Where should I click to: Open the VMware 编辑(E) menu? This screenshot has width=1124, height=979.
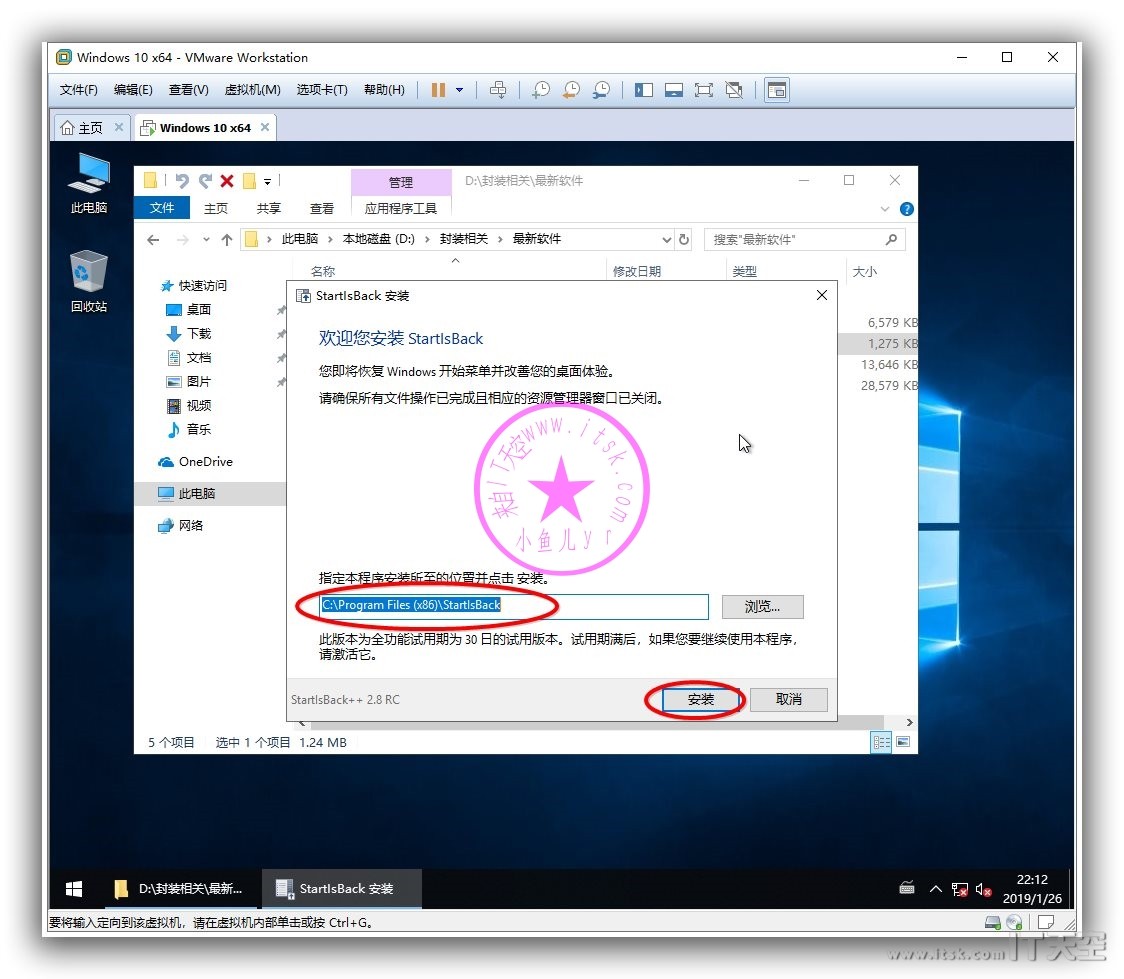133,90
